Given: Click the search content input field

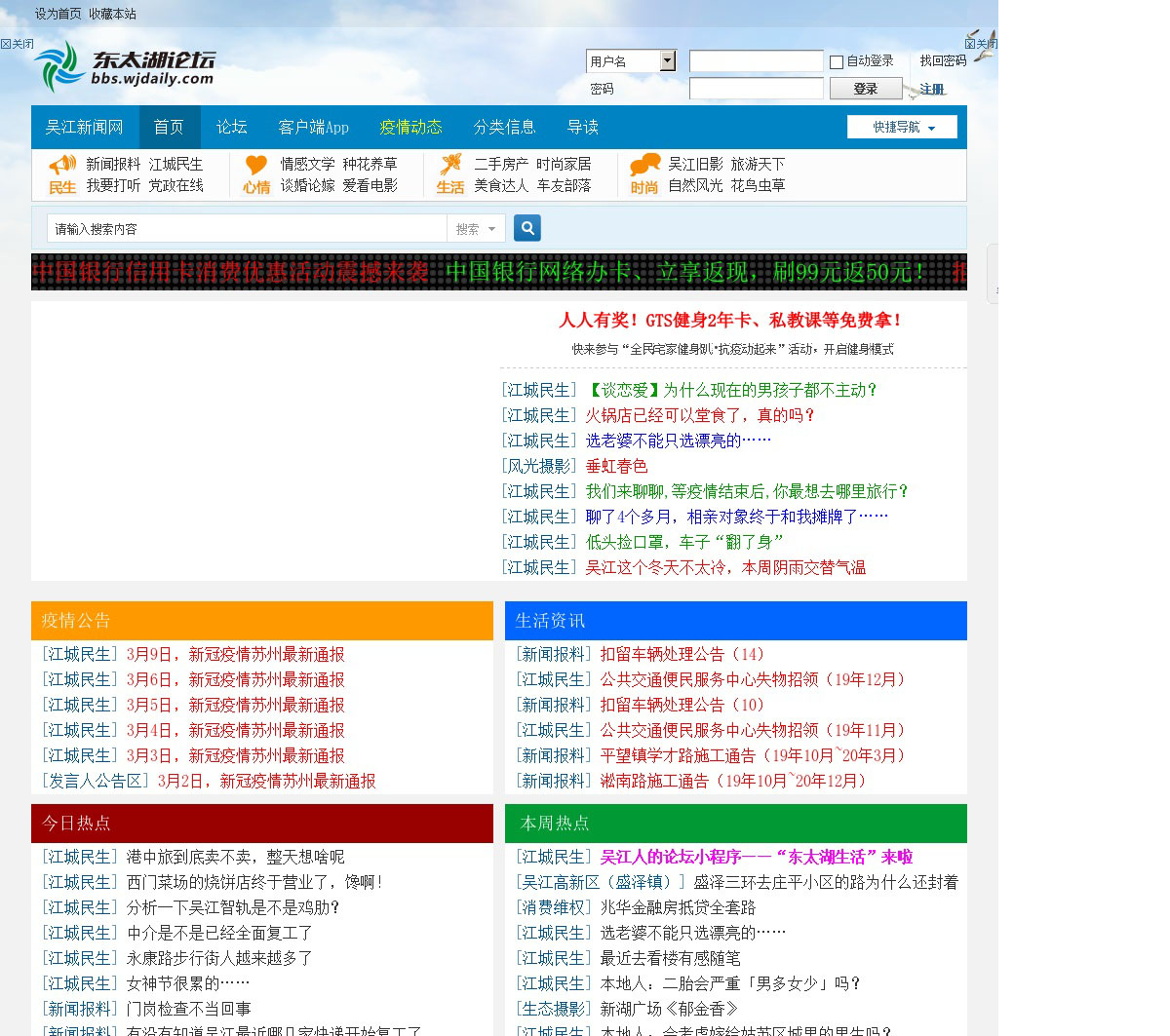Looking at the screenshot, I should click(246, 229).
